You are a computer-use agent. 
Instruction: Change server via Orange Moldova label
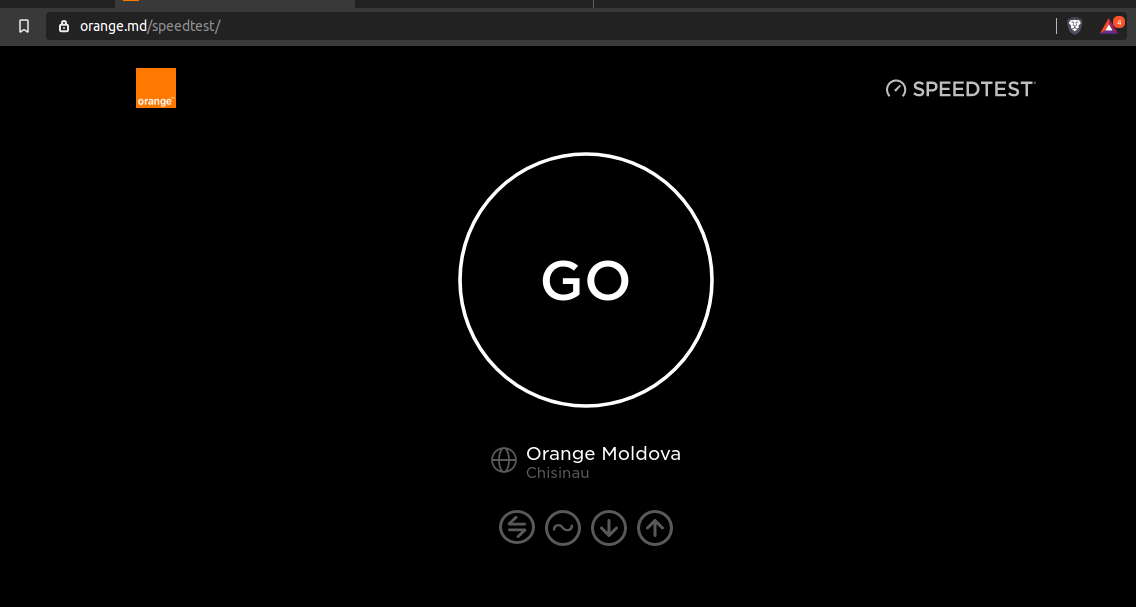[x=604, y=453]
